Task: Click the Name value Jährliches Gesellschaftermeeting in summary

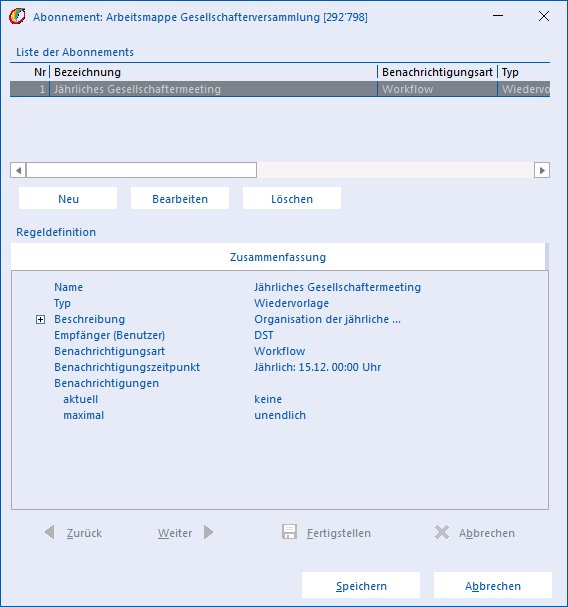Action: coord(337,287)
